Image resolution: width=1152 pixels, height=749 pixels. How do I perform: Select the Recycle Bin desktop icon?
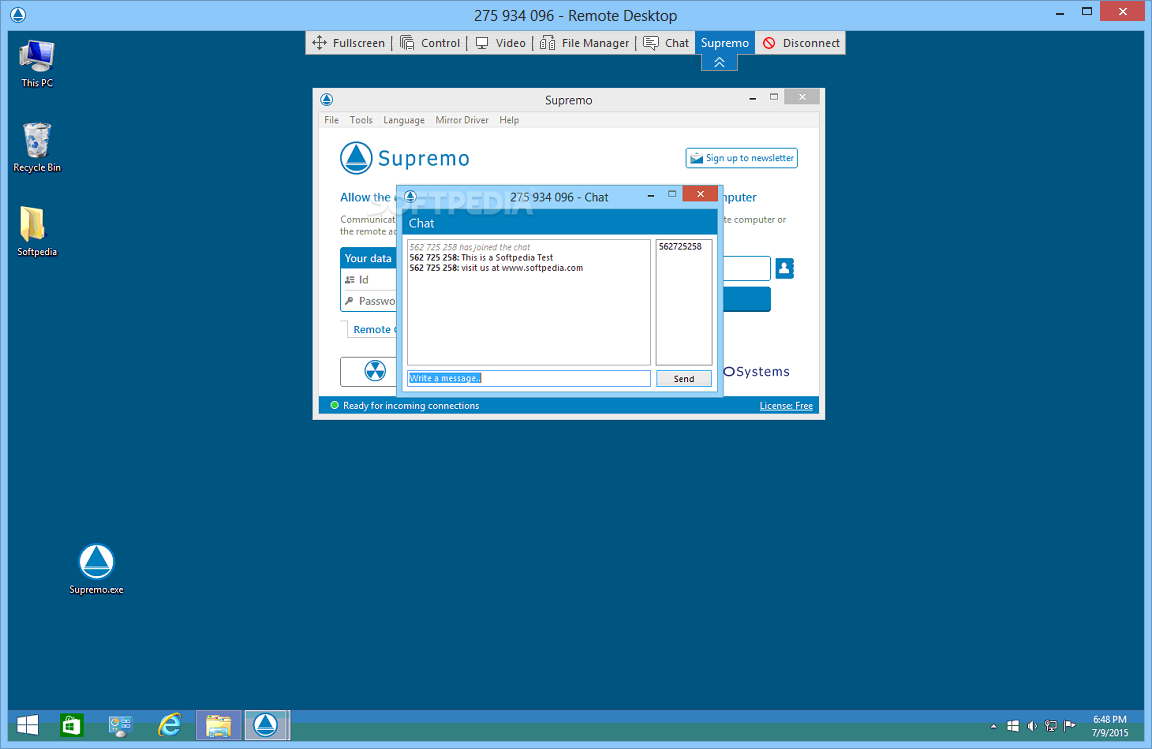coord(37,148)
